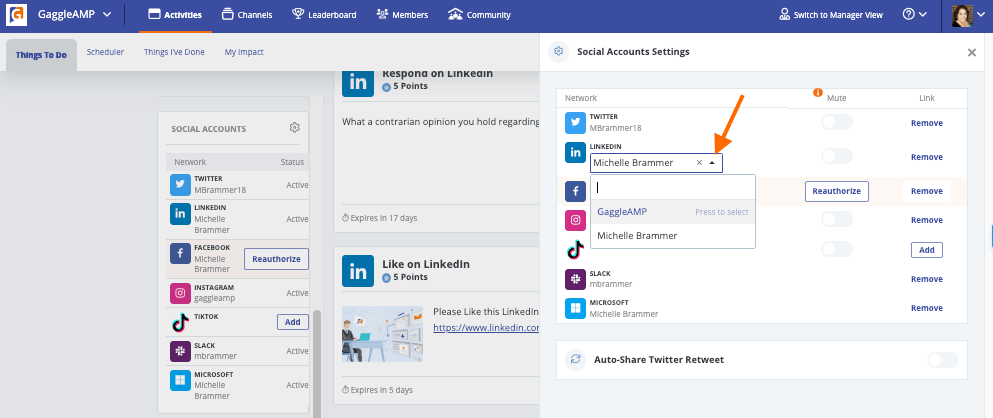Select the Scheduler tab
This screenshot has width=993, height=418.
click(105, 52)
